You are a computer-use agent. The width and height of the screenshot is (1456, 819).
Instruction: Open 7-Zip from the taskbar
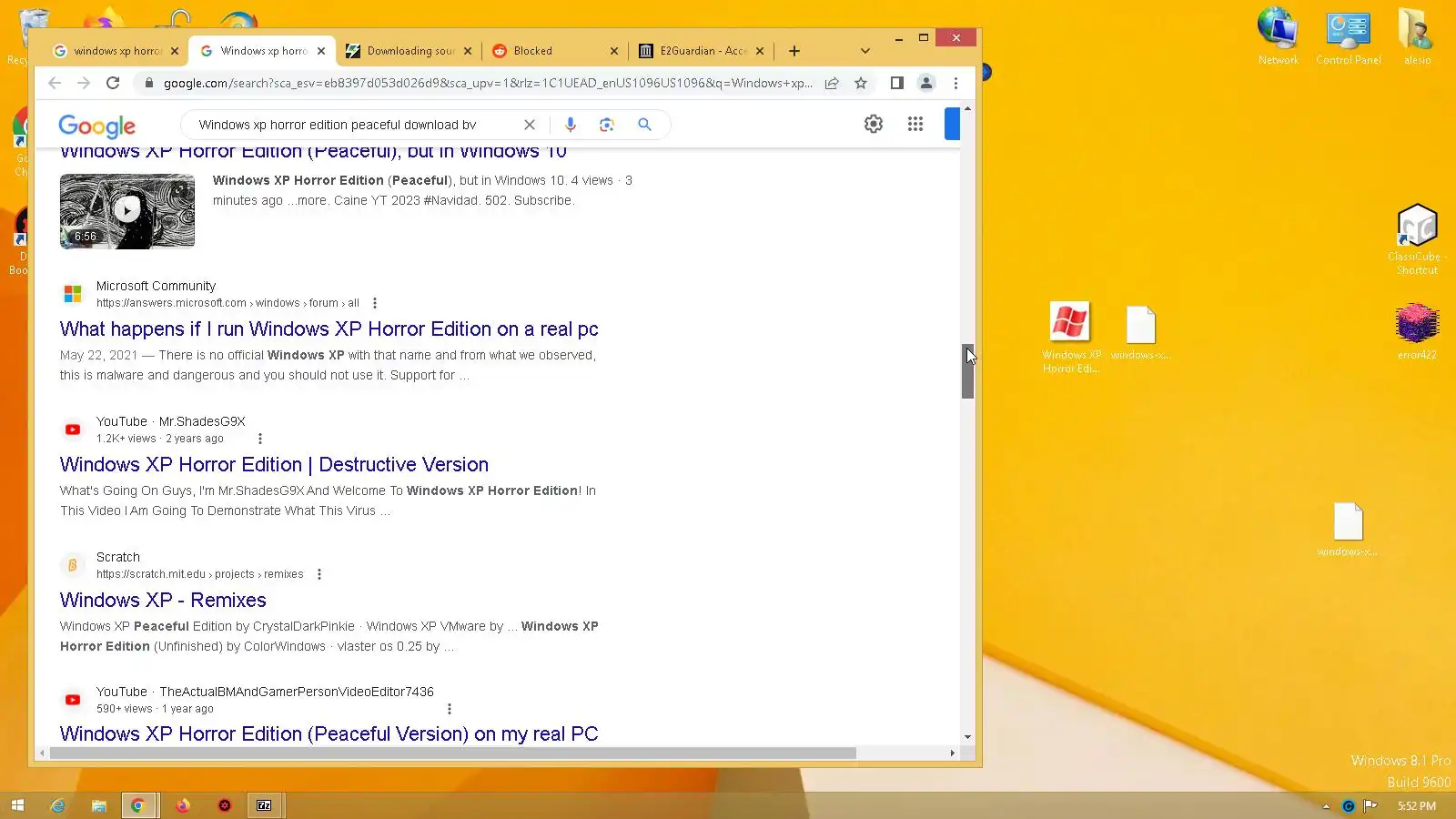(264, 805)
